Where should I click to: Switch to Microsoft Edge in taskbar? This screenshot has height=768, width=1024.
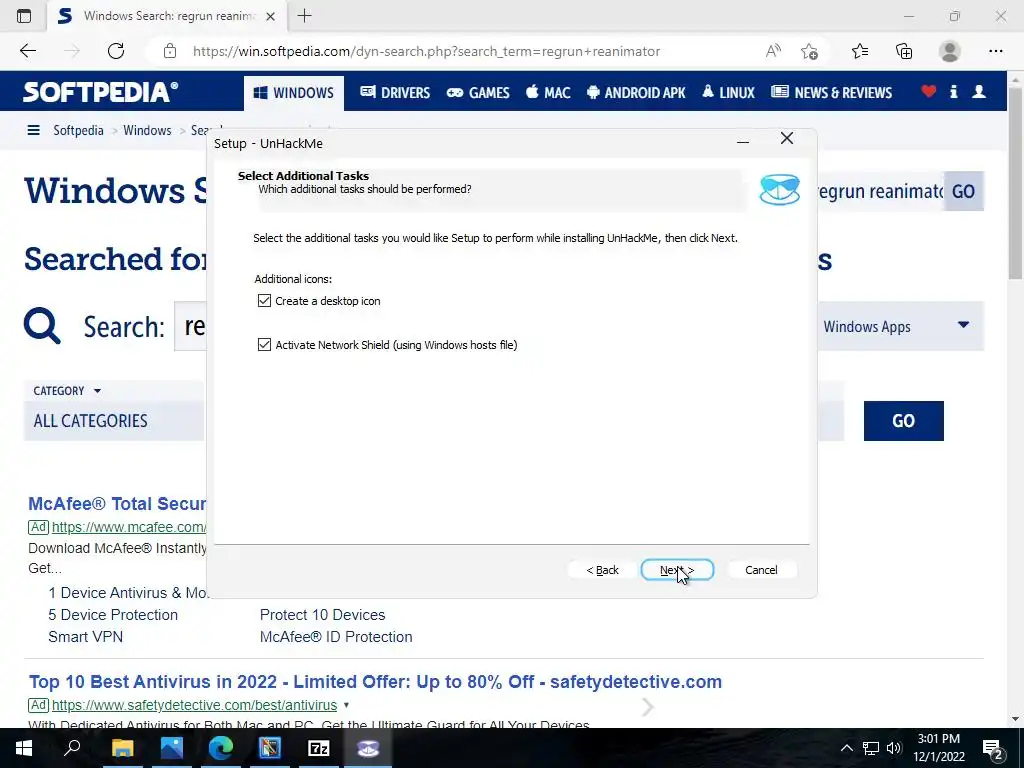[221, 748]
